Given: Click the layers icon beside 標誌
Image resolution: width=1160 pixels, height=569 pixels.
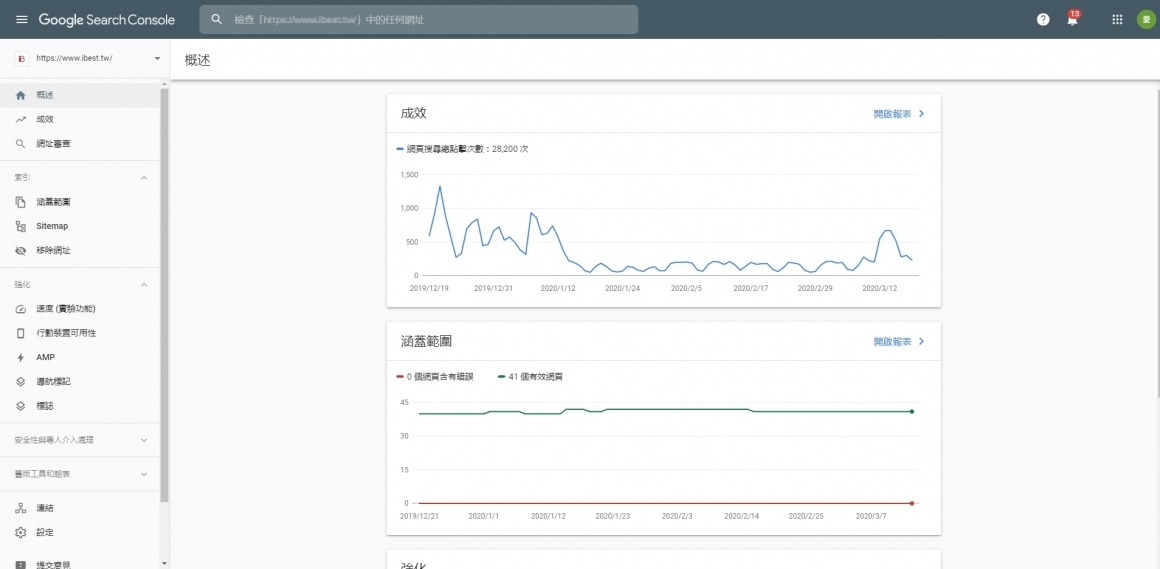Looking at the screenshot, I should (21, 406).
